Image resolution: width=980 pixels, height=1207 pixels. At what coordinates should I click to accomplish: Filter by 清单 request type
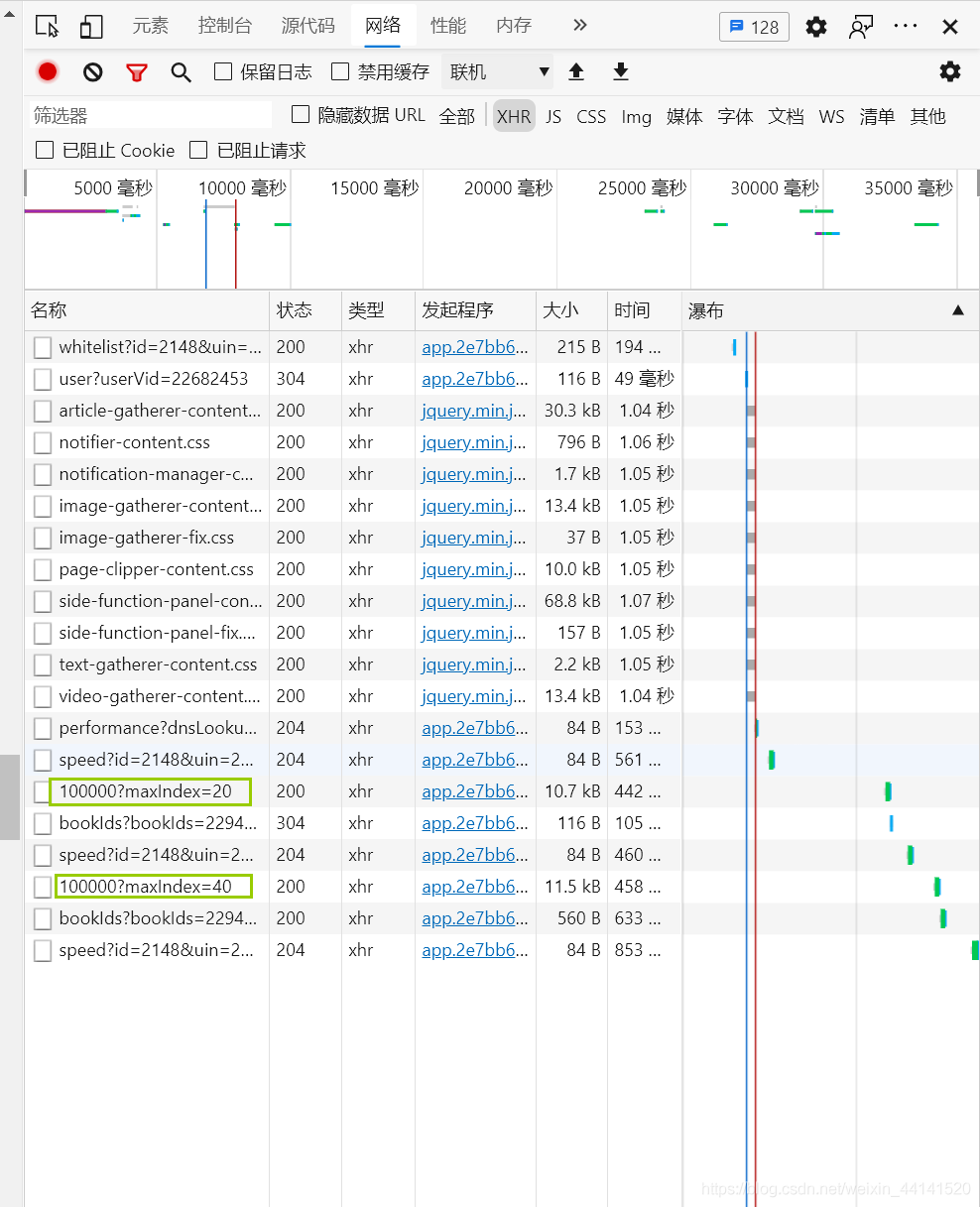pyautogui.click(x=877, y=116)
